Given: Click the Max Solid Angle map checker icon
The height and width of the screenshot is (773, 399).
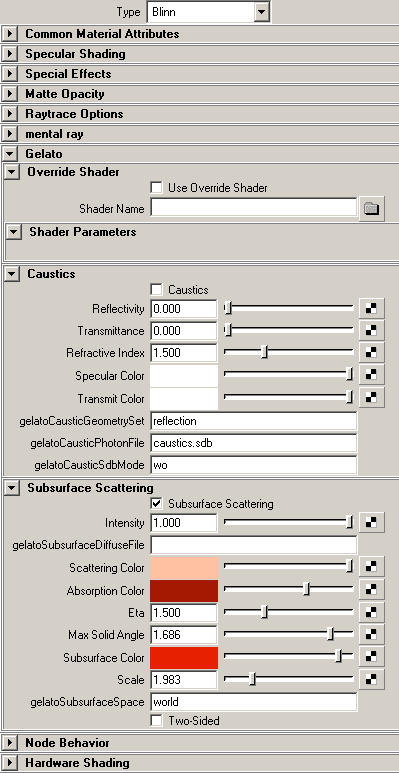Looking at the screenshot, I should click(371, 634).
